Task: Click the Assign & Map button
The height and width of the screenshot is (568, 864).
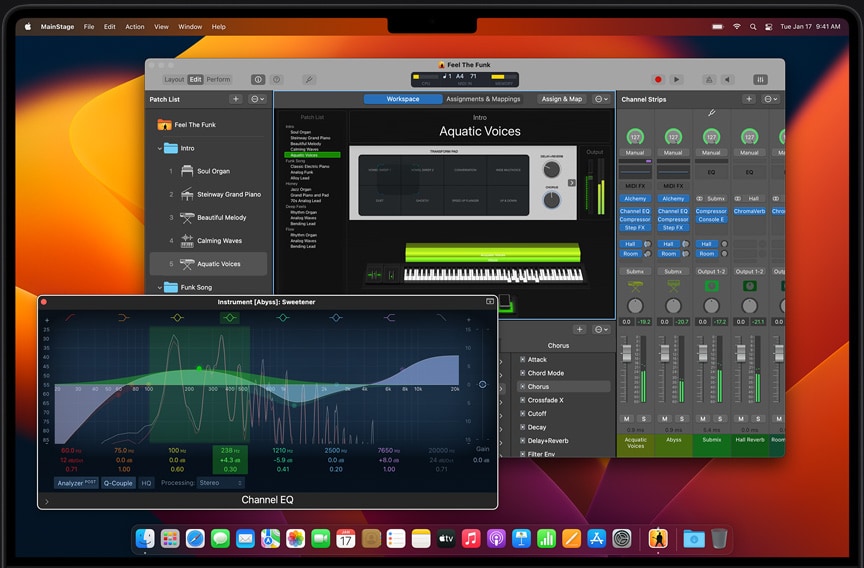Action: click(x=561, y=99)
